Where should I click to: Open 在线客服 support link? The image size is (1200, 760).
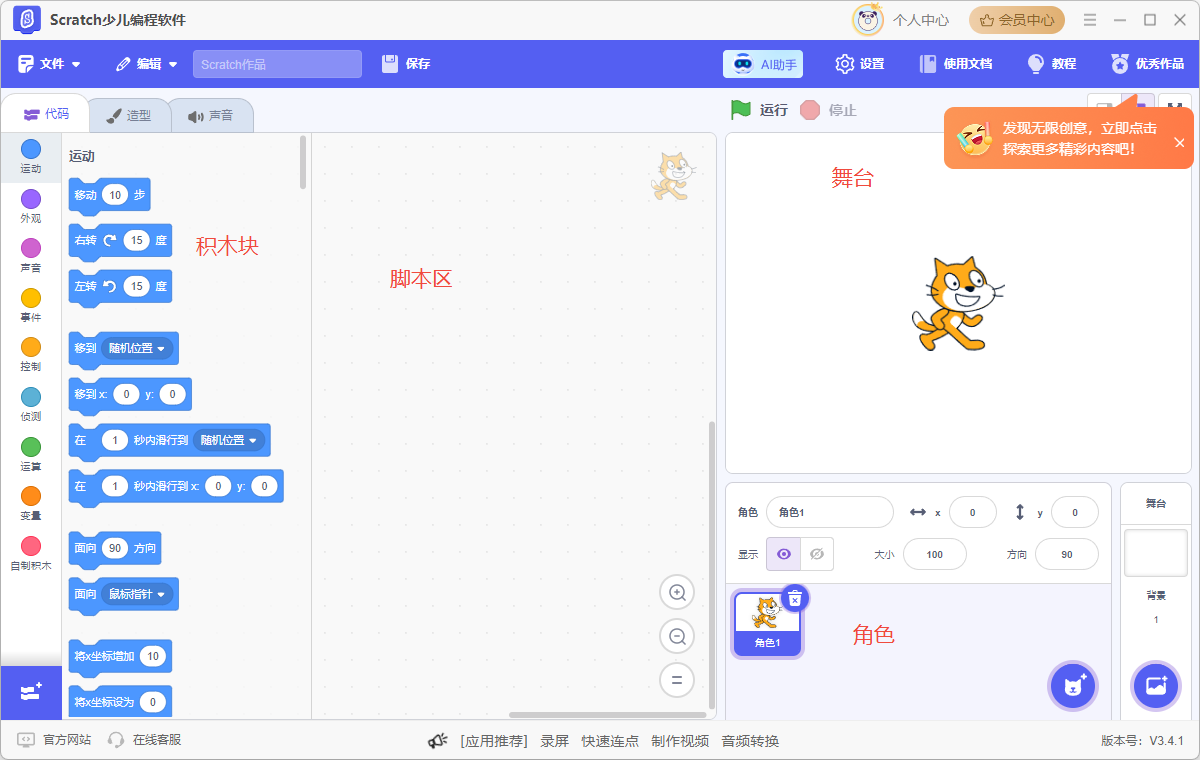[145, 740]
